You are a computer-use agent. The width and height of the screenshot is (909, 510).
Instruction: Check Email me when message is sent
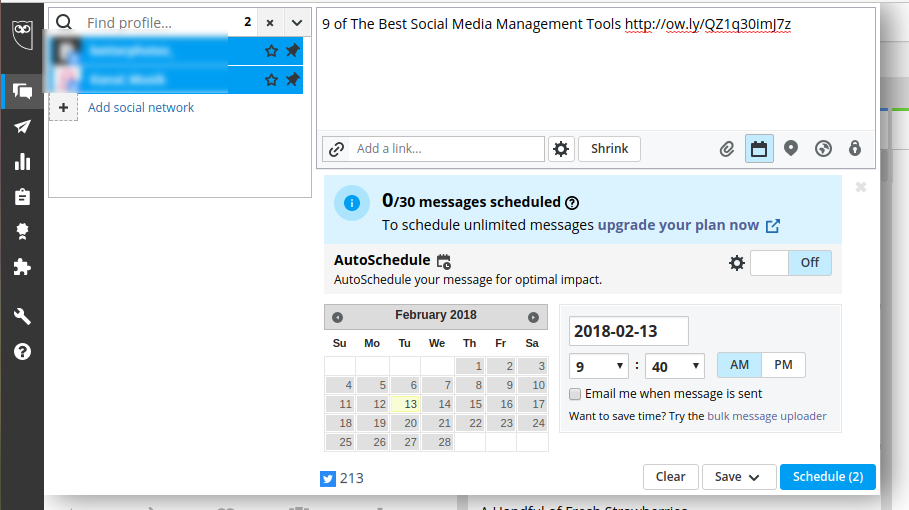point(575,394)
